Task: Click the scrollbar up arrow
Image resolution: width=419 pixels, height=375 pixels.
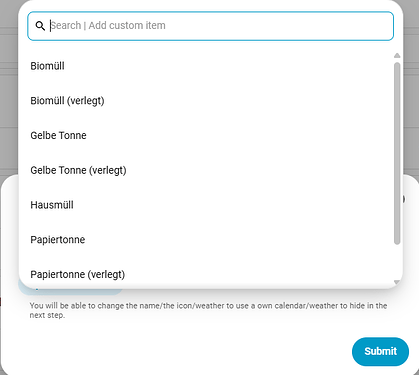Action: (x=397, y=55)
